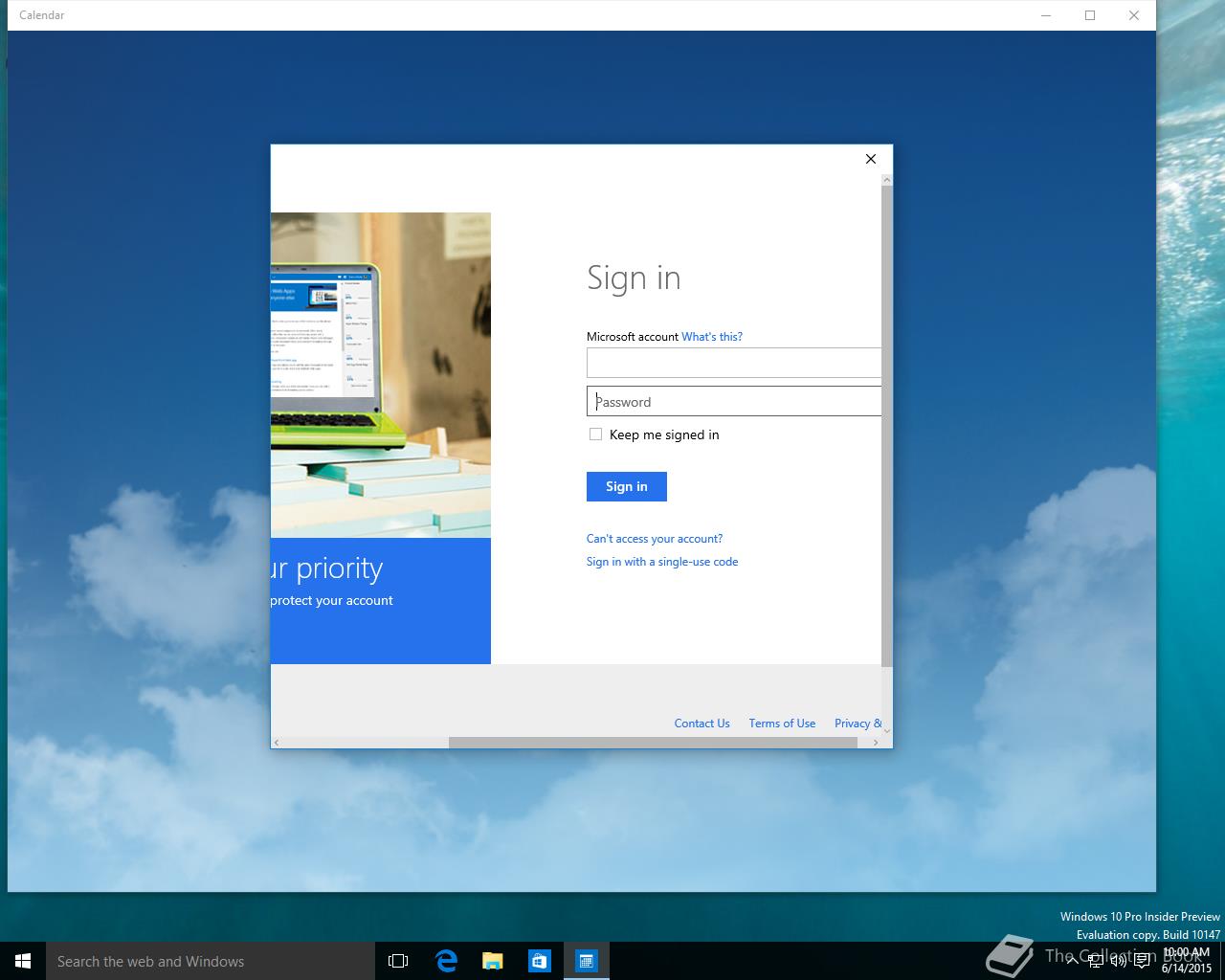Click the Calendar window title text
Screen dimensions: 1225x980
[42, 15]
